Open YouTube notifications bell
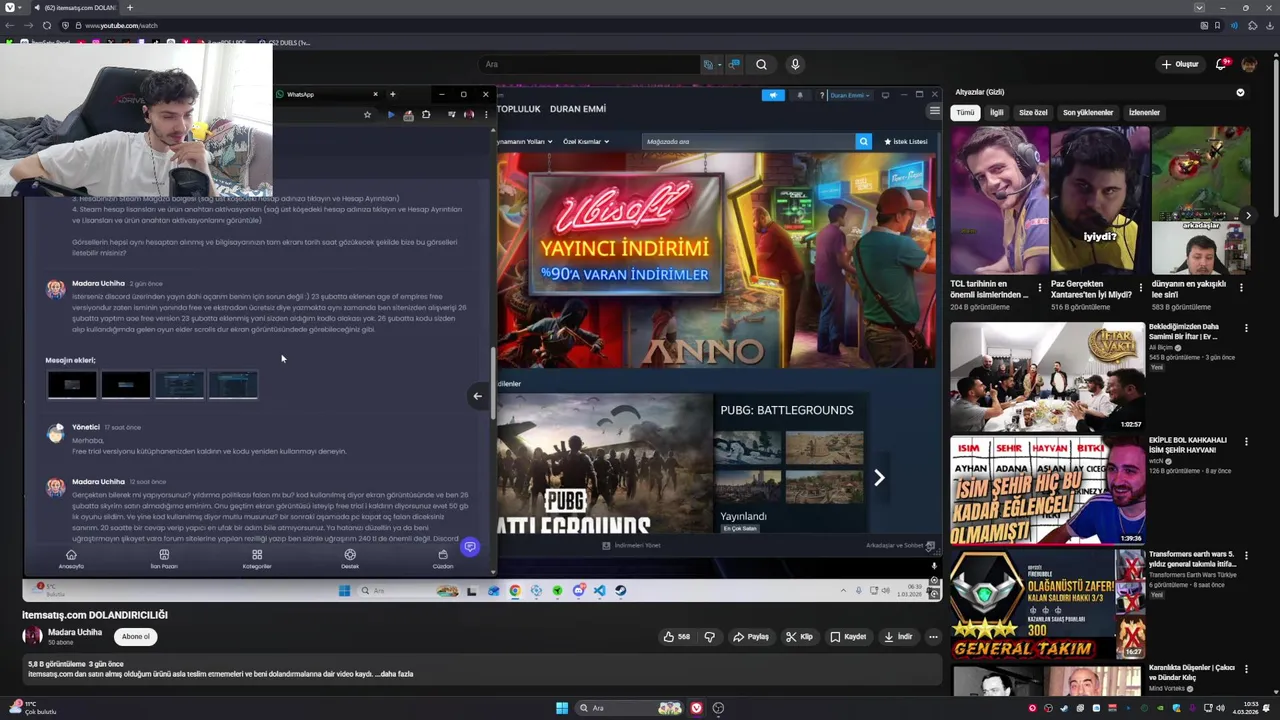This screenshot has width=1280, height=720. pyautogui.click(x=1221, y=64)
